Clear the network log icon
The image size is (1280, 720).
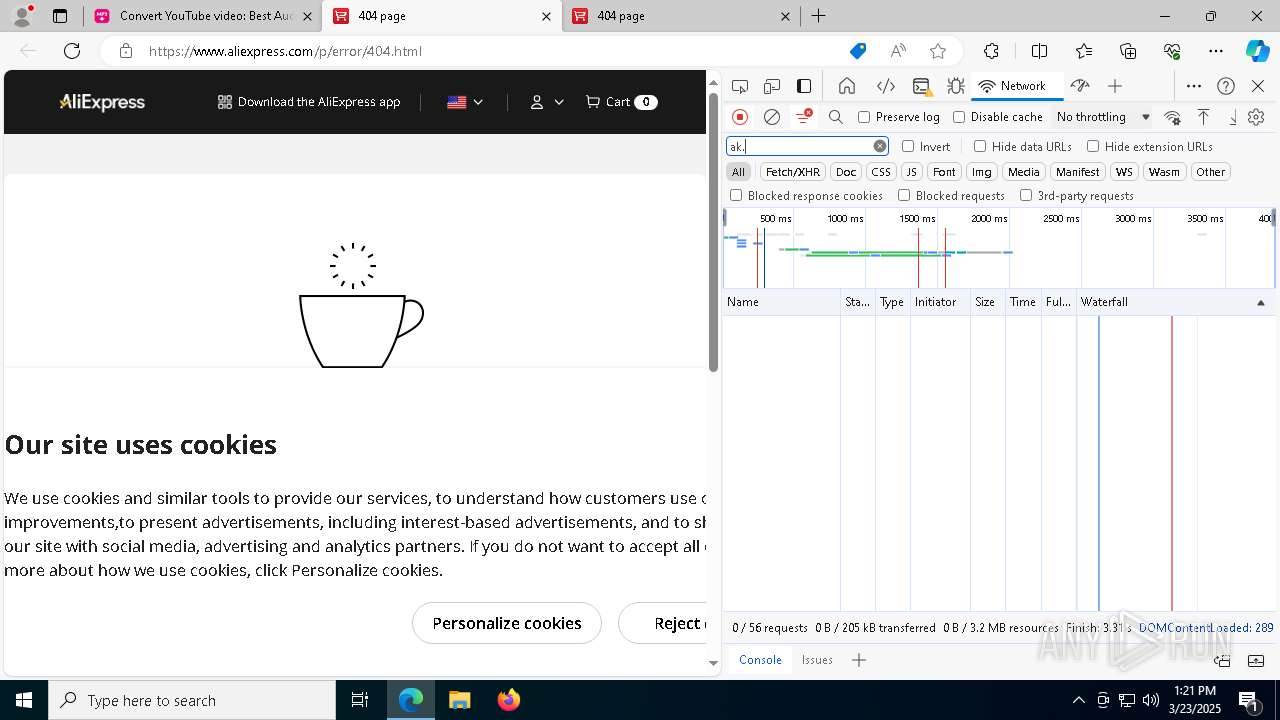click(772, 117)
